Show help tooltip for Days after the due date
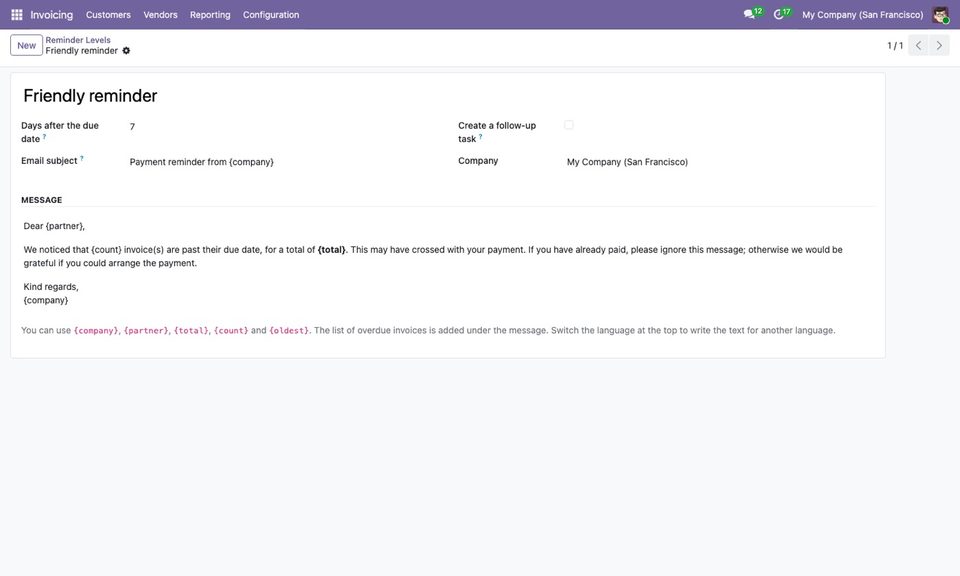The height and width of the screenshot is (576, 960). click(45, 137)
